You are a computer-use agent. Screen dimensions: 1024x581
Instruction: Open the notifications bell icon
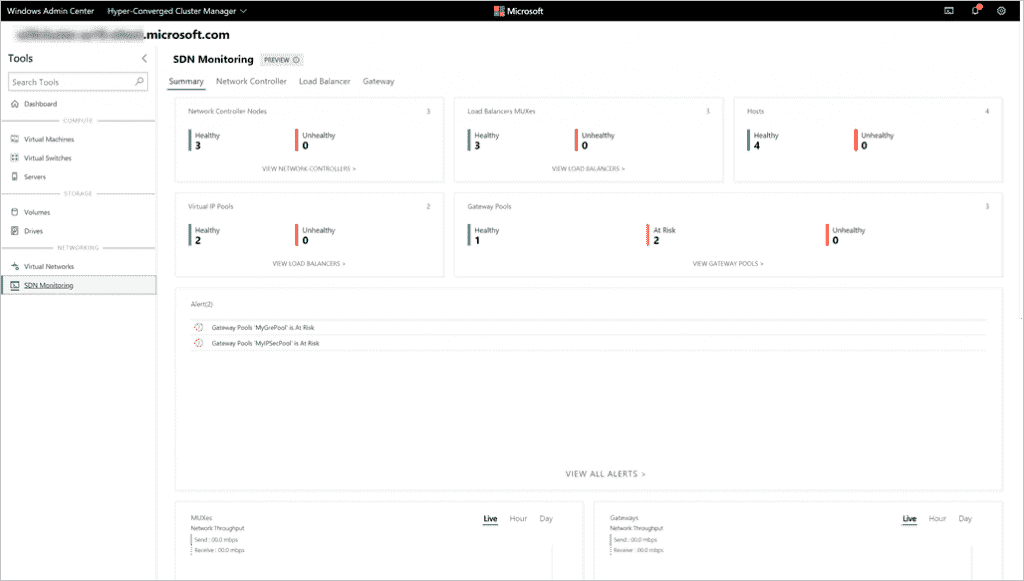click(976, 10)
